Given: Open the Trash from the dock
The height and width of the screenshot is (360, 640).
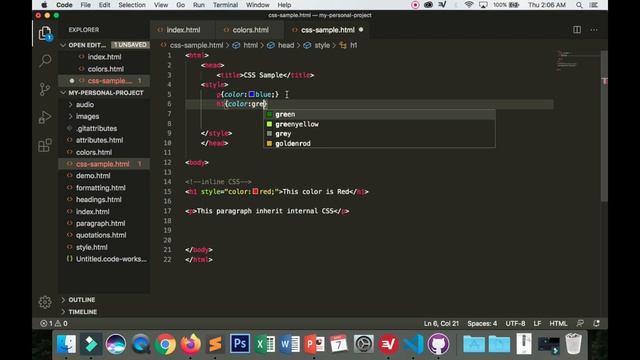Looking at the screenshot, I should click(573, 344).
